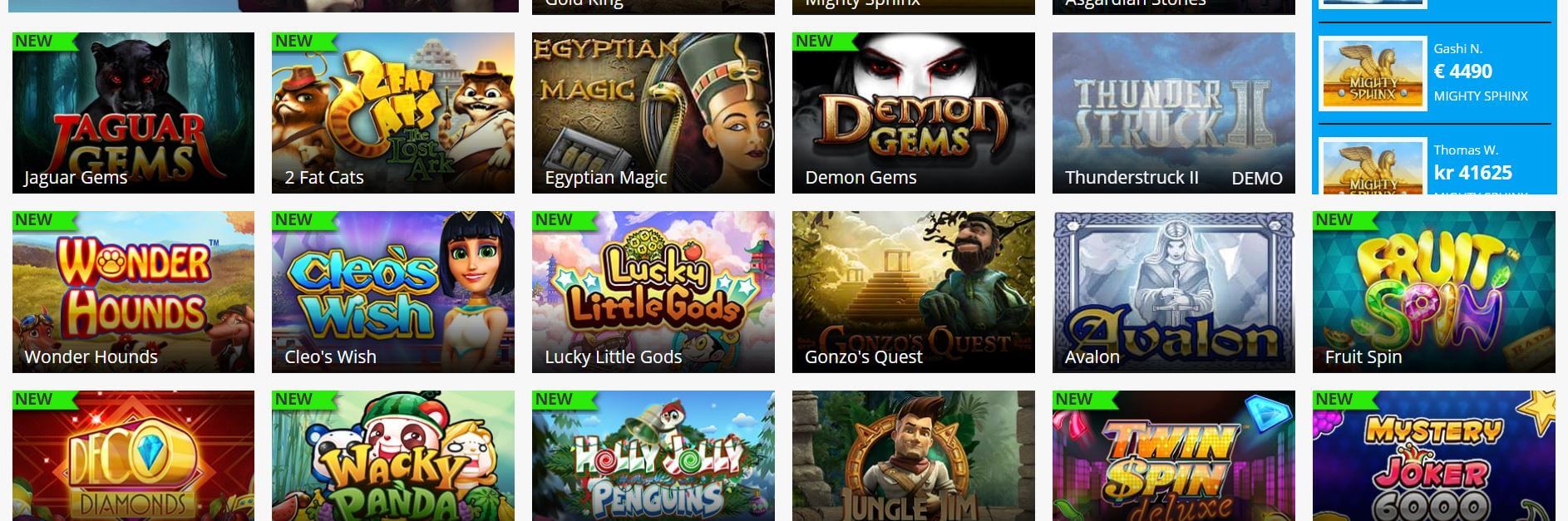Click Thomas W.'s Mighty Sphinx winner icon
This screenshot has height=521, width=1568.
pyautogui.click(x=1373, y=166)
